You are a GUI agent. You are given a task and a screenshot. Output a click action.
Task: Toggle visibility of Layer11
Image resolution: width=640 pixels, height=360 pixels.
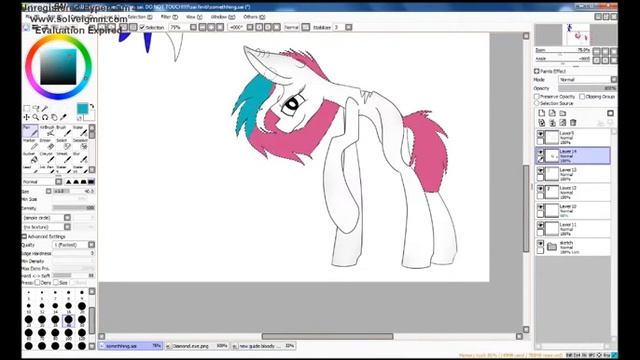click(540, 225)
